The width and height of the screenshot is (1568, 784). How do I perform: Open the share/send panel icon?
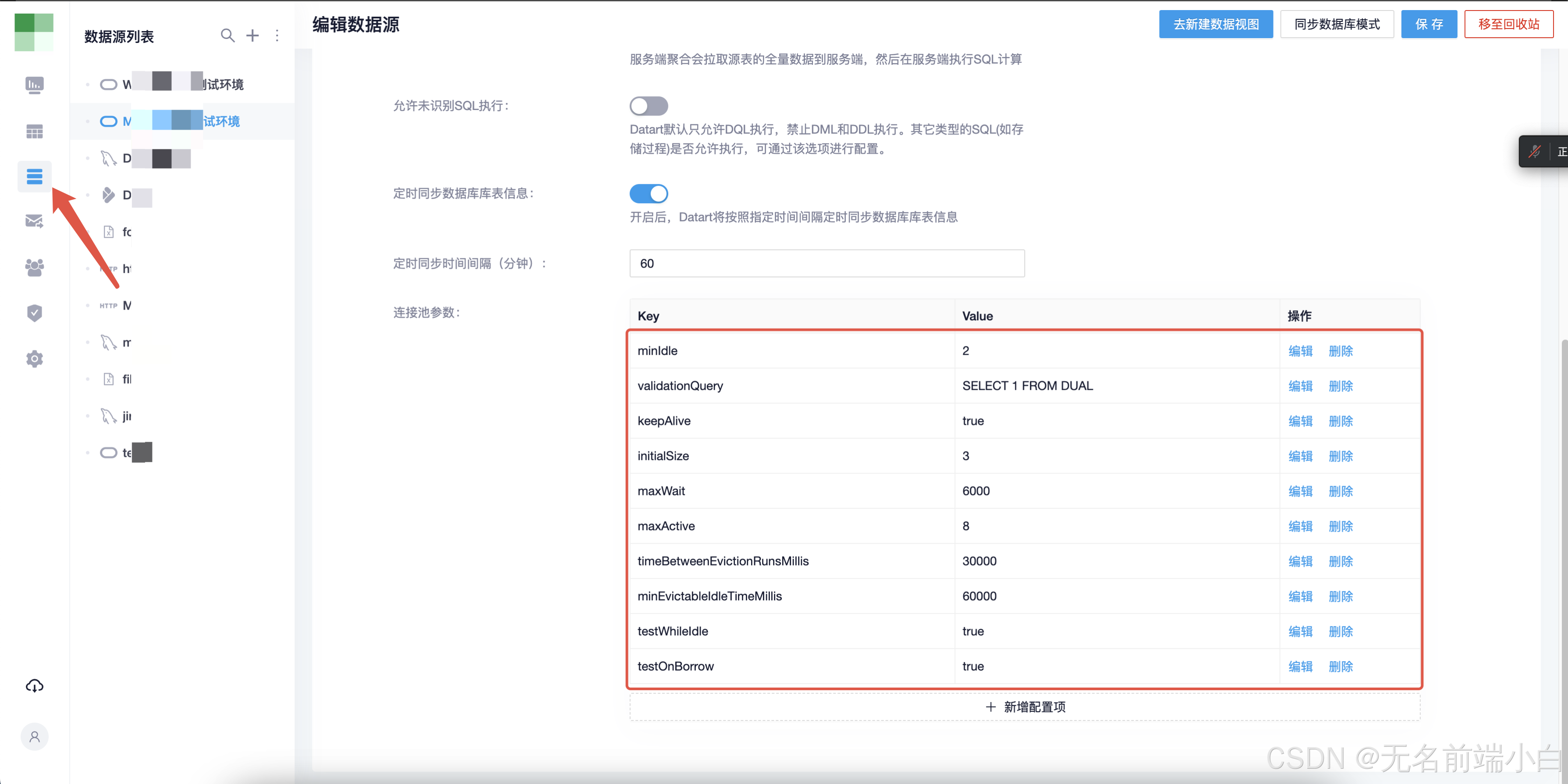pos(34,221)
